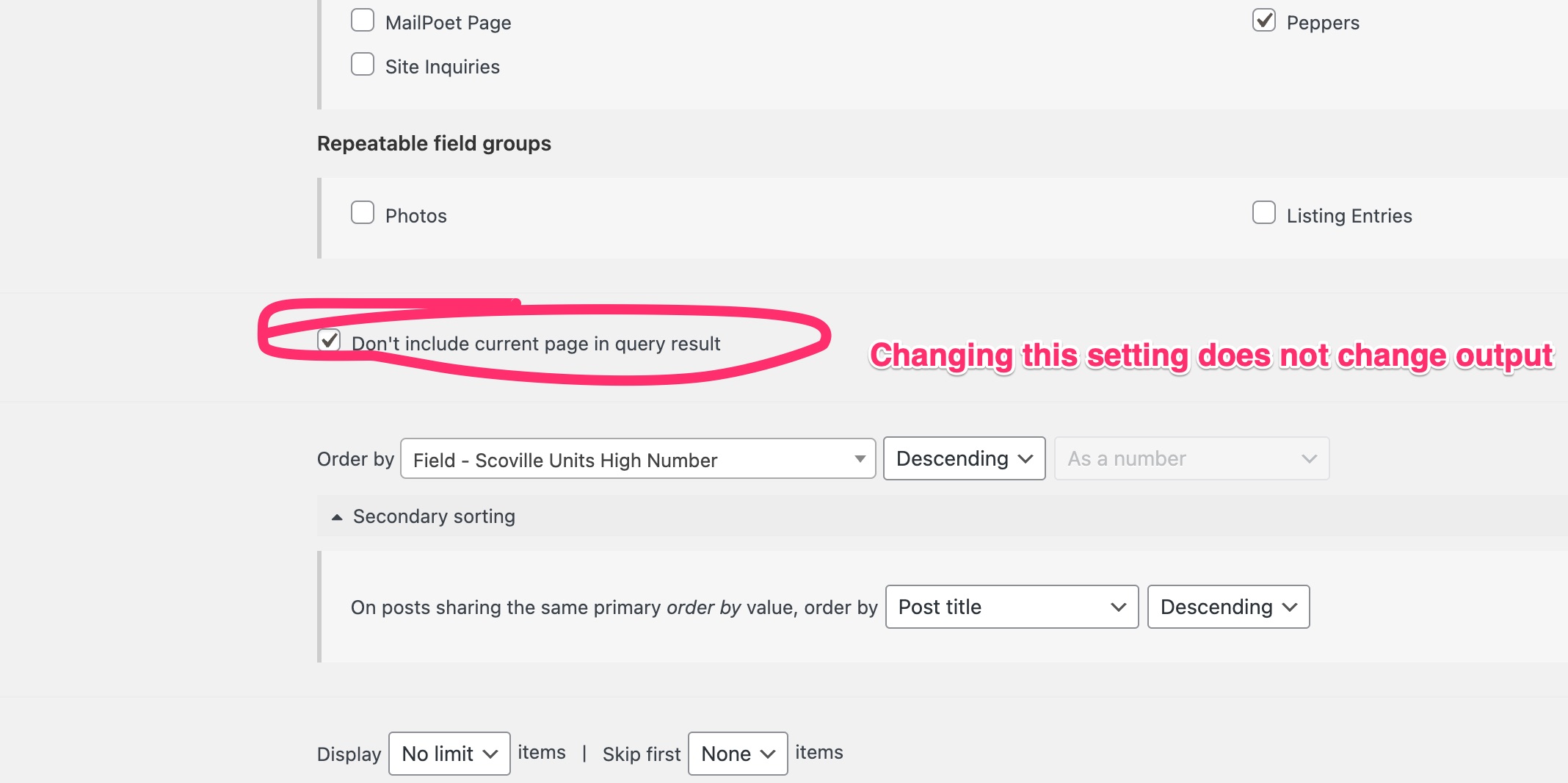Open the No limit display dropdown
Image resolution: width=1568 pixels, height=783 pixels.
tap(449, 754)
